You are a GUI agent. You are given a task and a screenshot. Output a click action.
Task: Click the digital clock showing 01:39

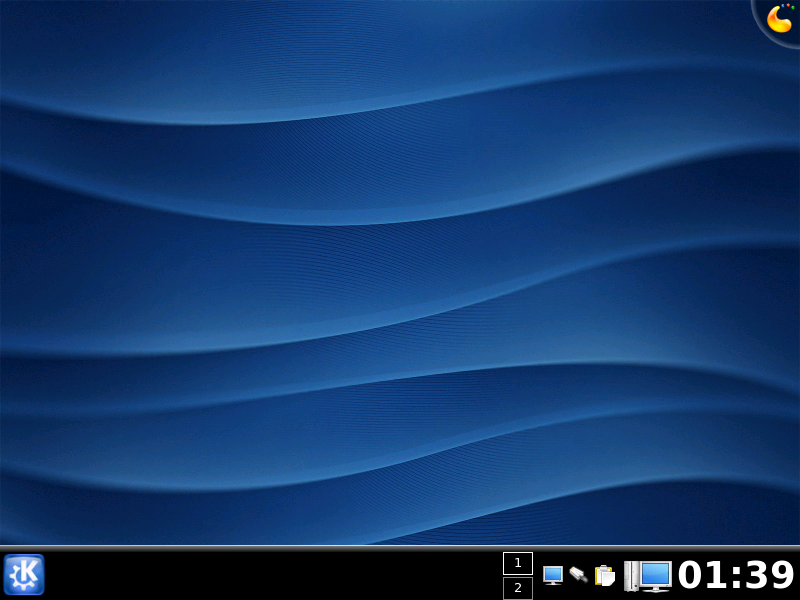736,575
